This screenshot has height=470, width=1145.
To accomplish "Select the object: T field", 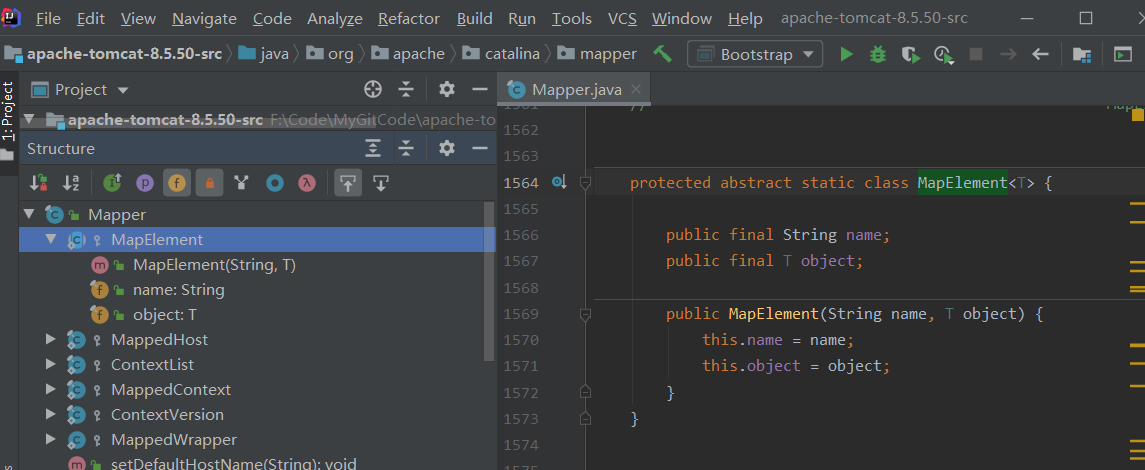I will 165,315.
